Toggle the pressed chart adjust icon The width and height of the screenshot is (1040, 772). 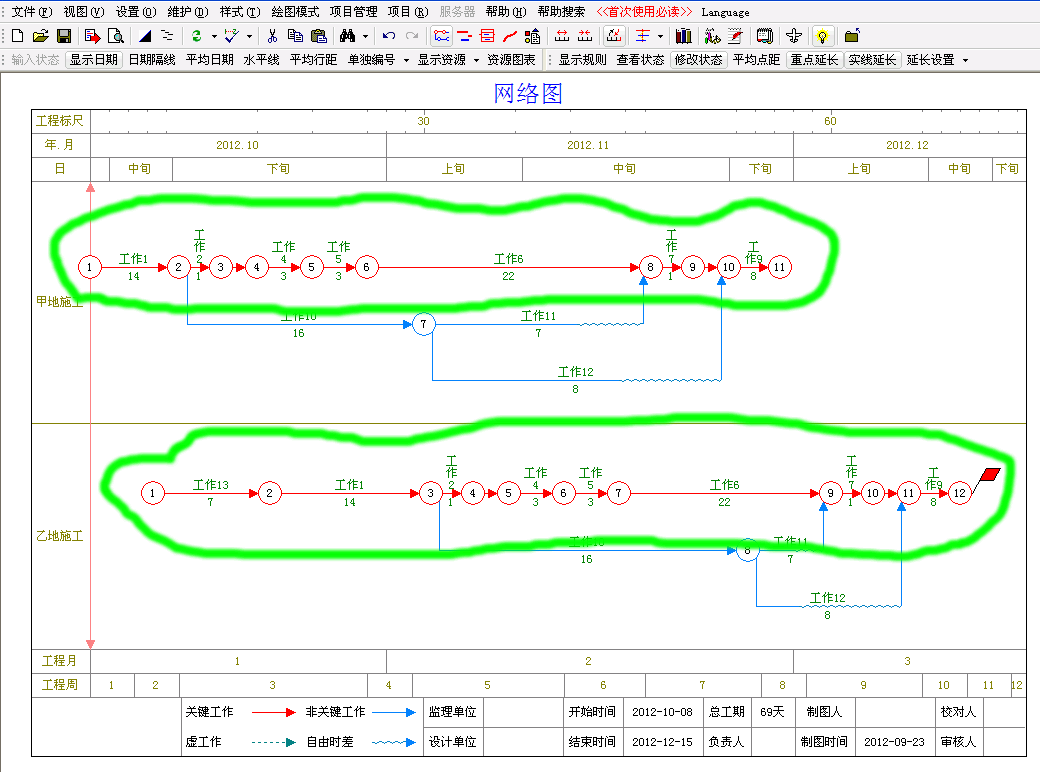pyautogui.click(x=614, y=36)
